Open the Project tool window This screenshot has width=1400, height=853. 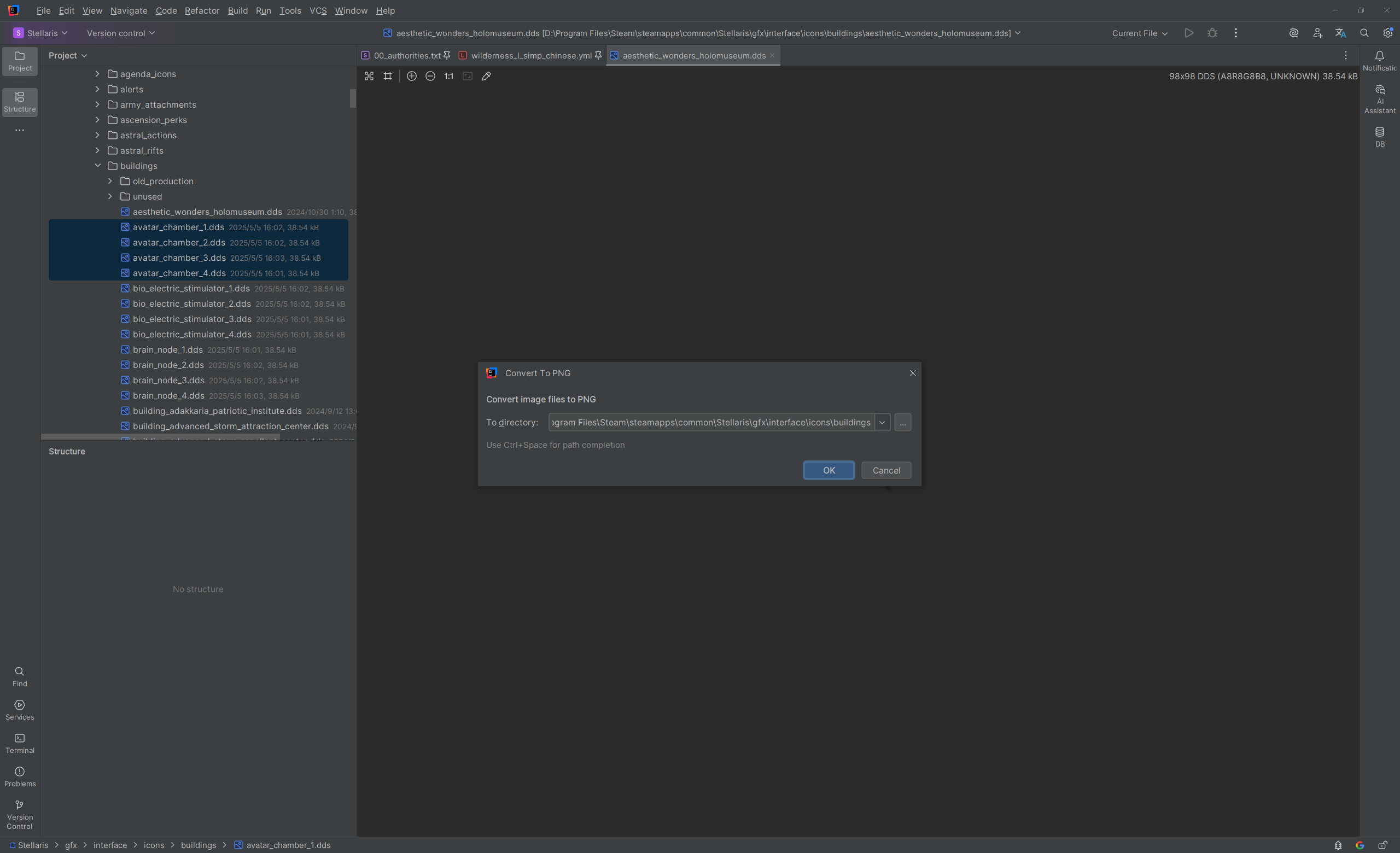click(x=20, y=61)
